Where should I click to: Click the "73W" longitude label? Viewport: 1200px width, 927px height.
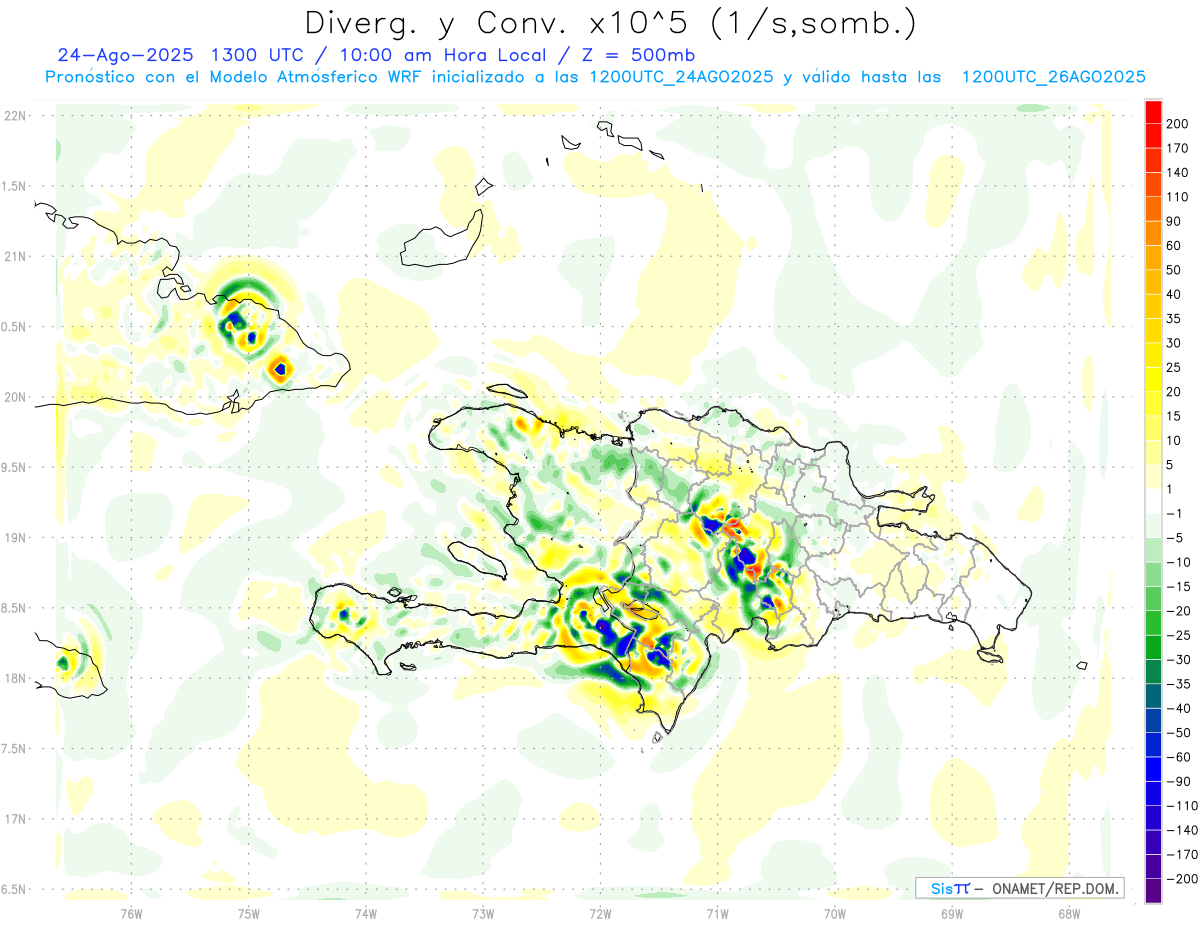(483, 913)
